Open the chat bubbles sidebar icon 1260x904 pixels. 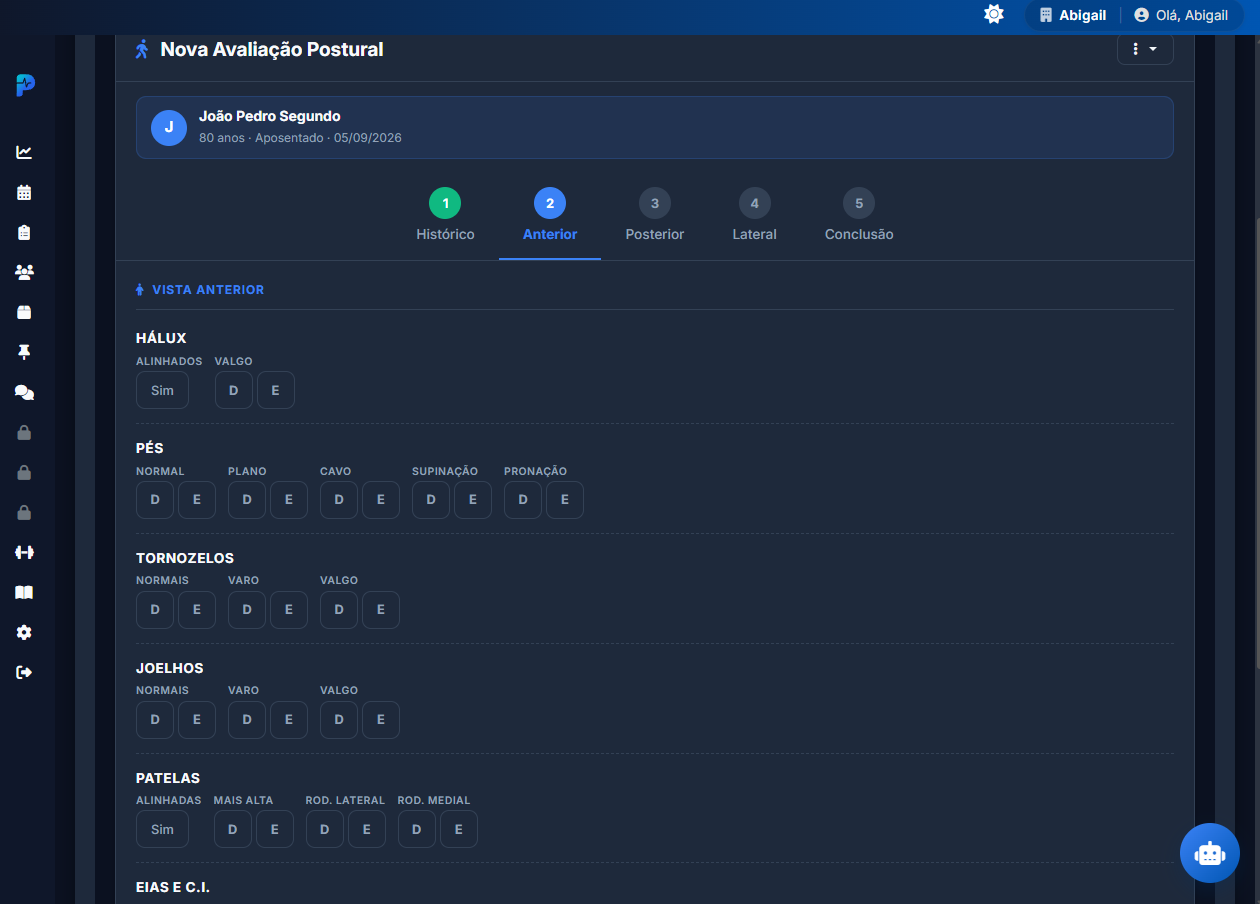[x=24, y=393]
